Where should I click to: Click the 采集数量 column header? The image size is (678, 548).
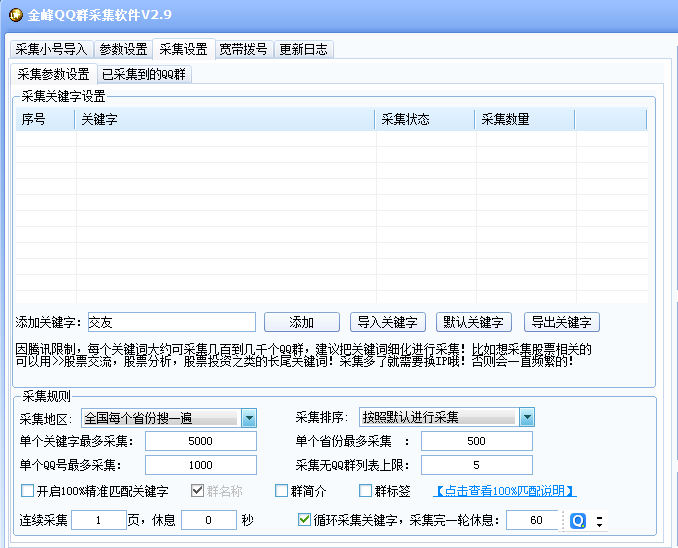click(x=525, y=119)
